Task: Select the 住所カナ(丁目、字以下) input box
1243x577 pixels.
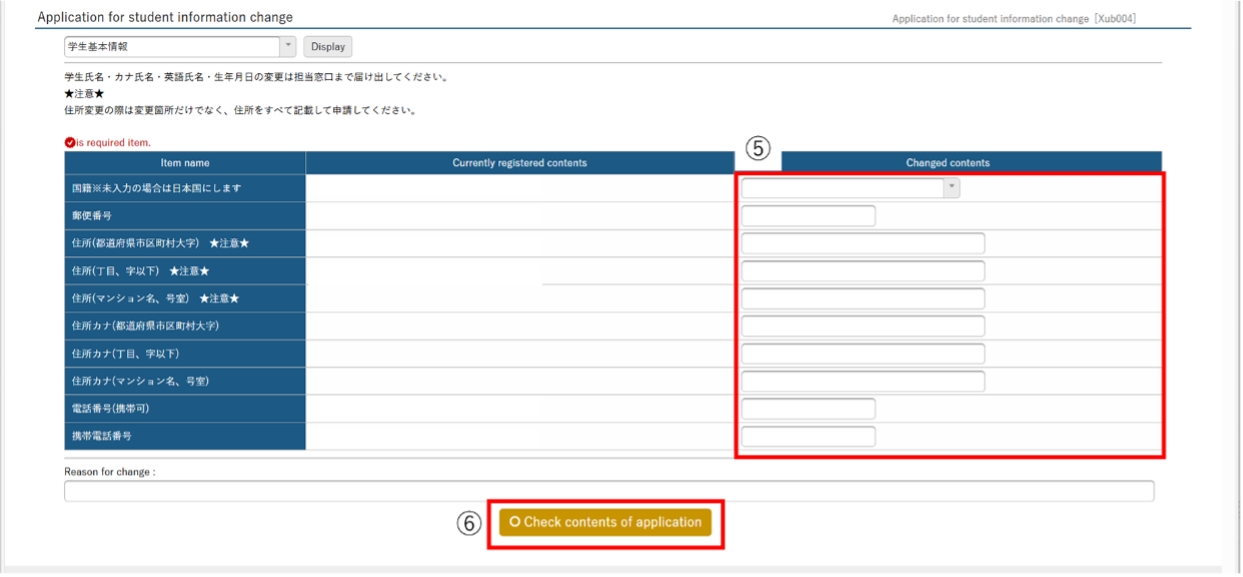Action: [x=862, y=354]
